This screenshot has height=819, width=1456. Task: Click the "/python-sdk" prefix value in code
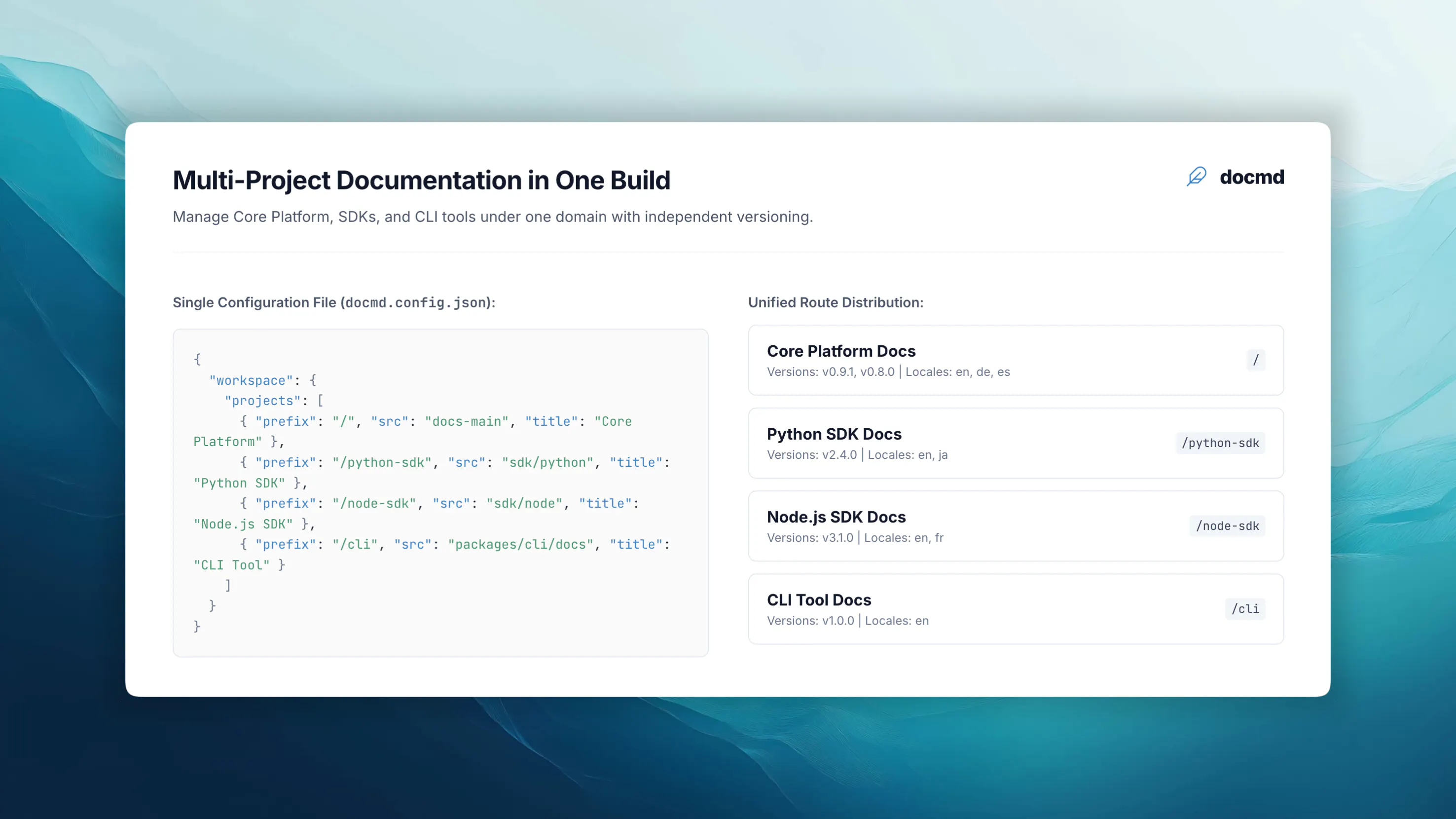pos(382,462)
